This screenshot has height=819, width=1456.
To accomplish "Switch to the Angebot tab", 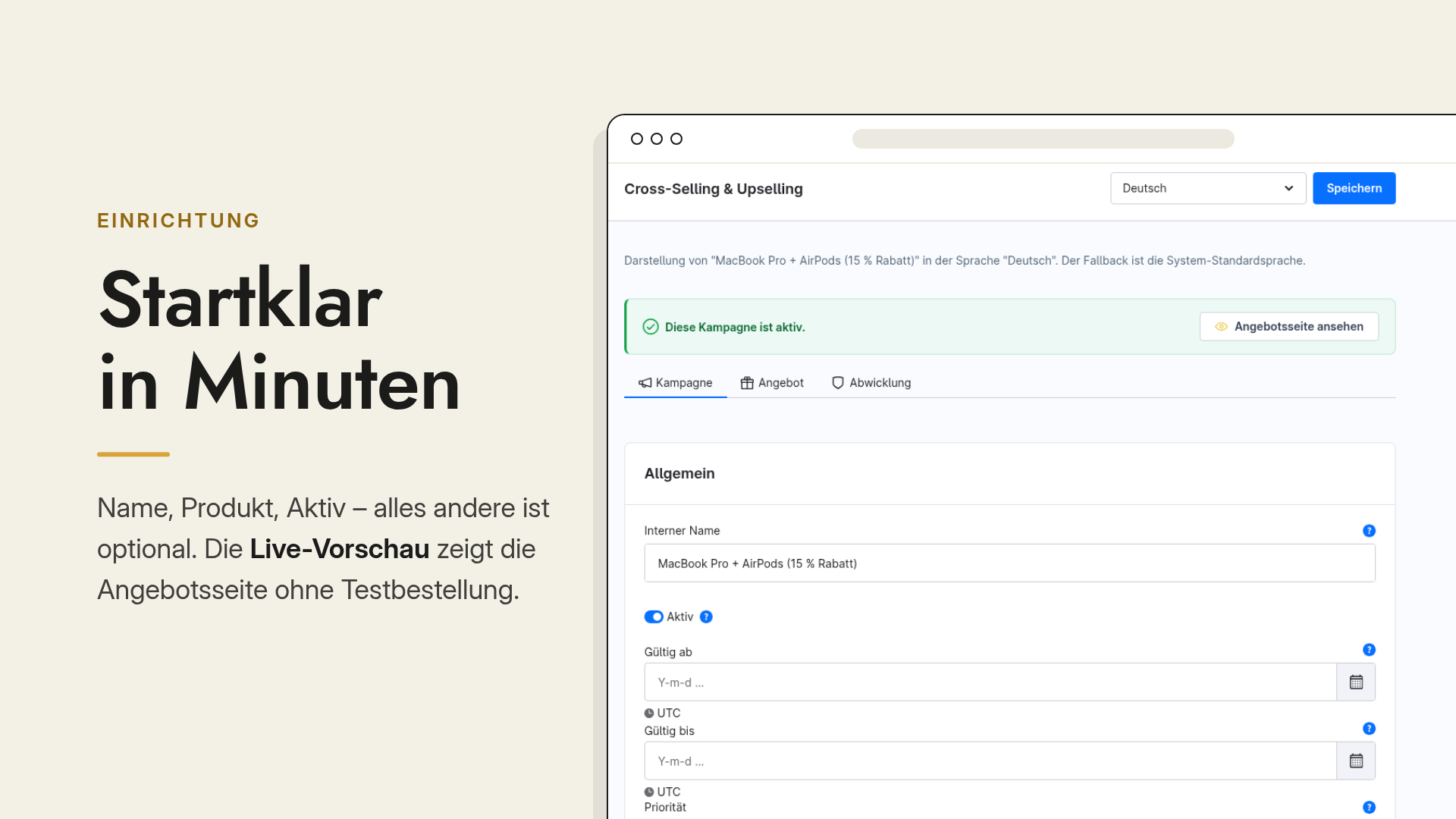I will [772, 383].
